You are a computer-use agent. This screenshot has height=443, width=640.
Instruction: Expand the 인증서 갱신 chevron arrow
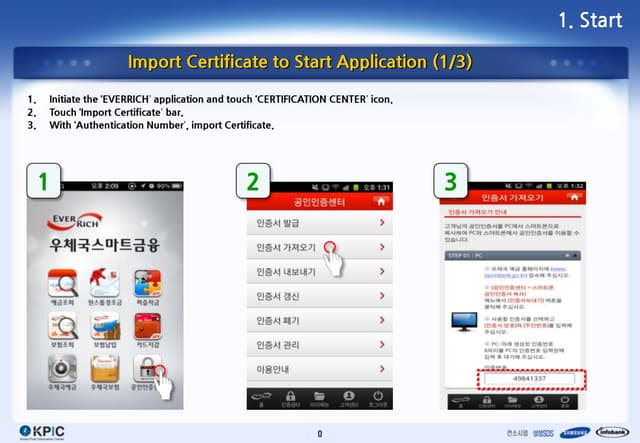(x=382, y=296)
